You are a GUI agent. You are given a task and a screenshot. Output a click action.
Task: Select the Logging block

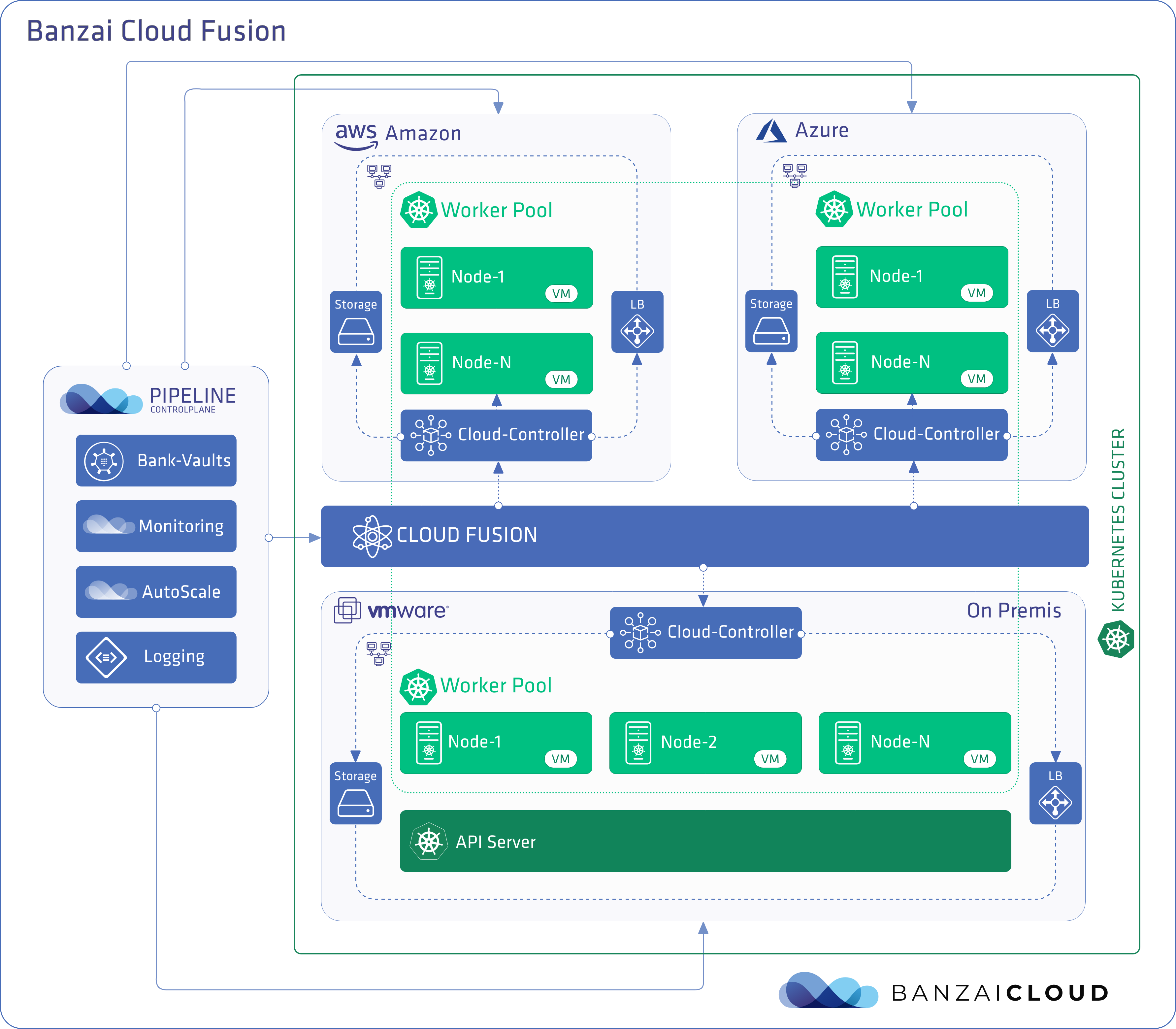156,657
